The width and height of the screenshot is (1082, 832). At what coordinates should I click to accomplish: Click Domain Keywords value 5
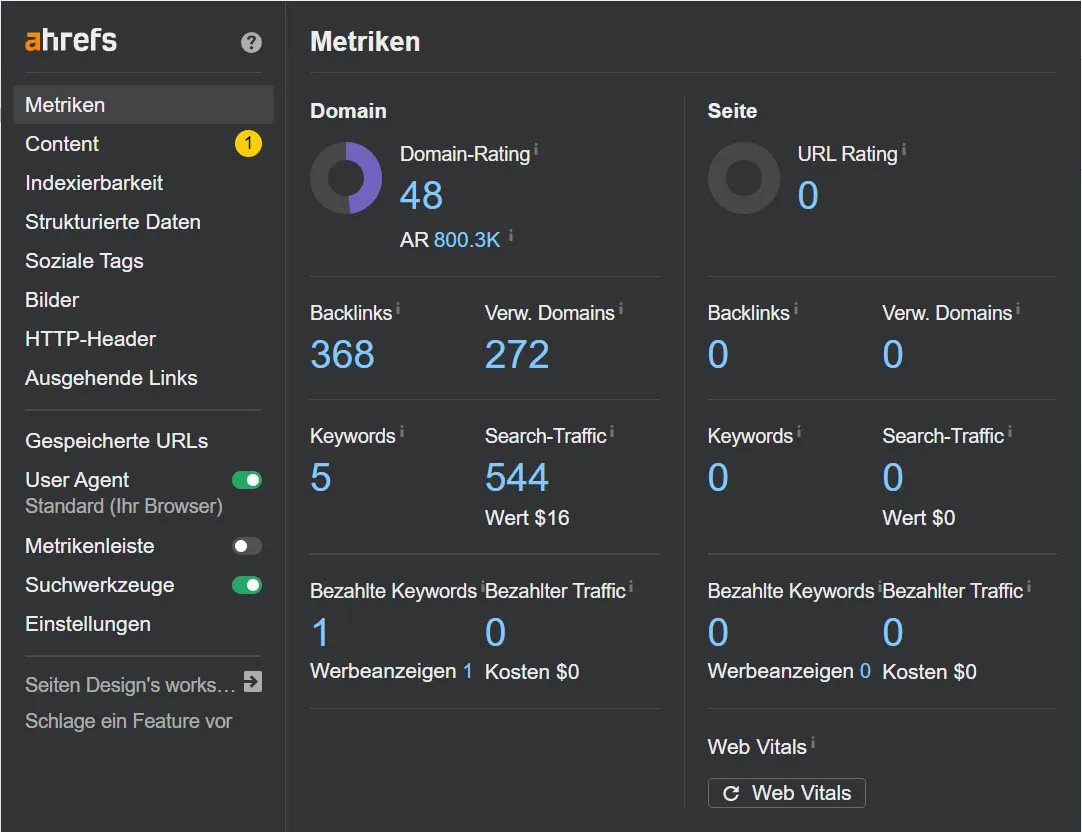pyautogui.click(x=321, y=477)
